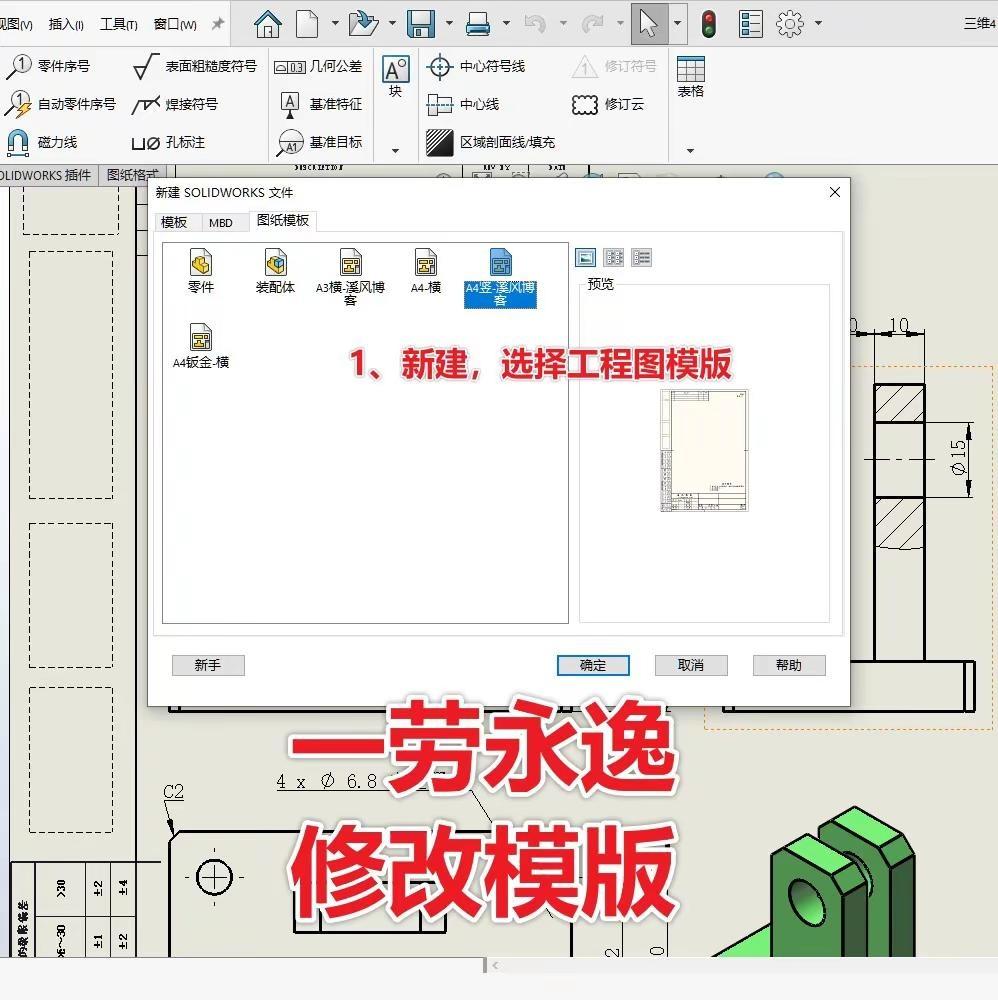The width and height of the screenshot is (998, 1000).
Task: Click the Save floppy disk icon
Action: point(421,24)
